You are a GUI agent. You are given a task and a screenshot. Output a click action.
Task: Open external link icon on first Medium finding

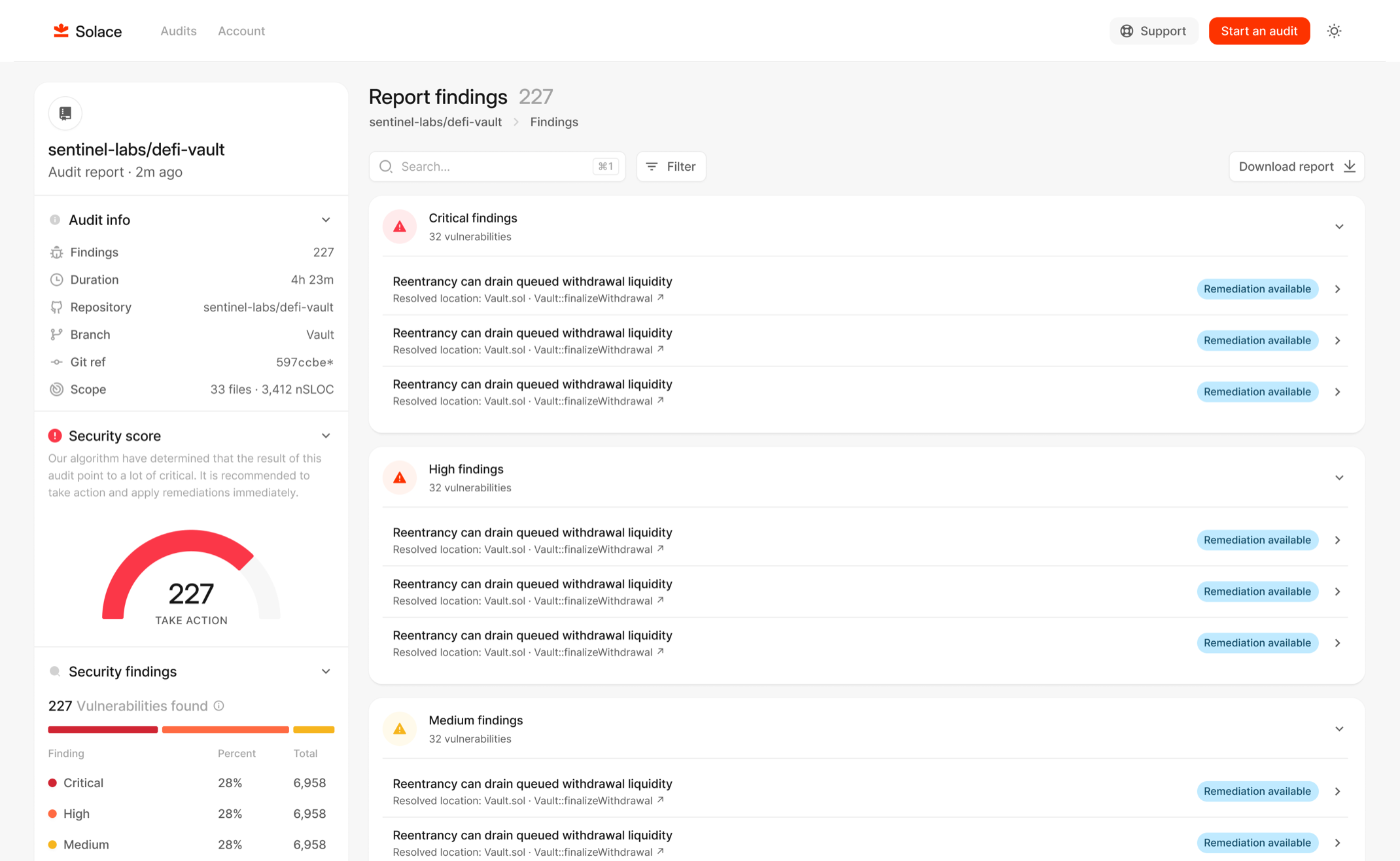point(661,800)
